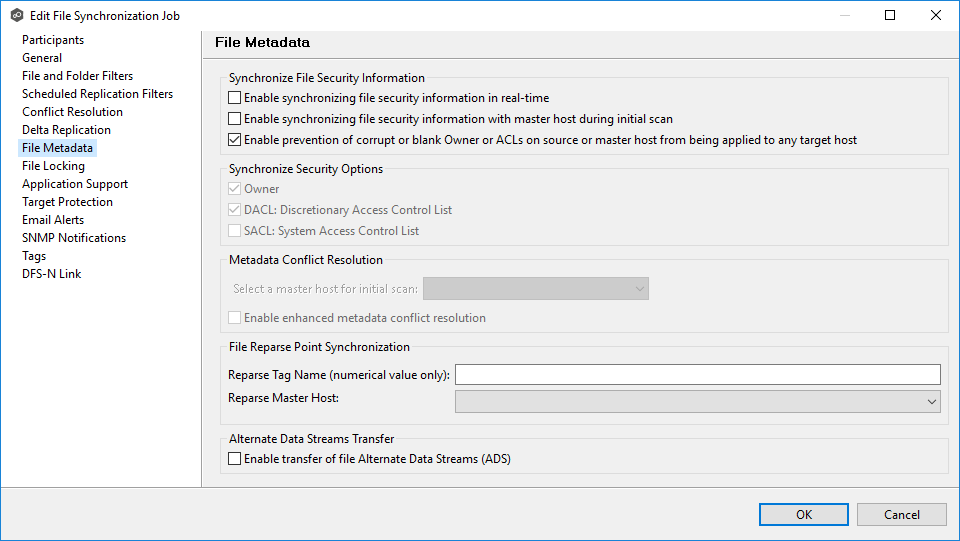Select Email Alerts page
This screenshot has height=541, width=960.
click(53, 220)
